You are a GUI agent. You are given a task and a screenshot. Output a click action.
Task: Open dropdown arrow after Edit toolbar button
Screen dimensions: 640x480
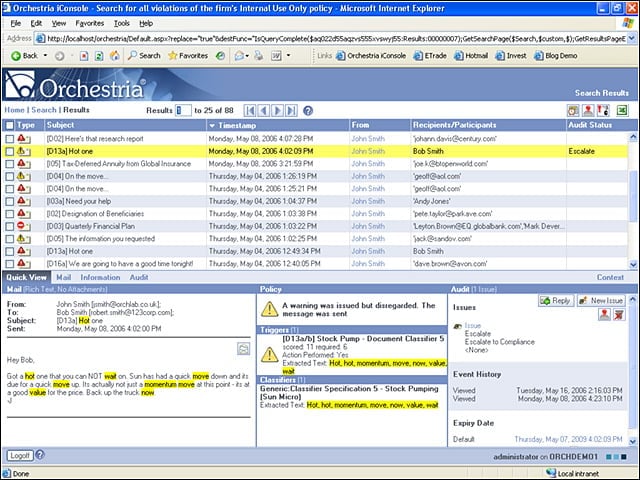pos(289,56)
